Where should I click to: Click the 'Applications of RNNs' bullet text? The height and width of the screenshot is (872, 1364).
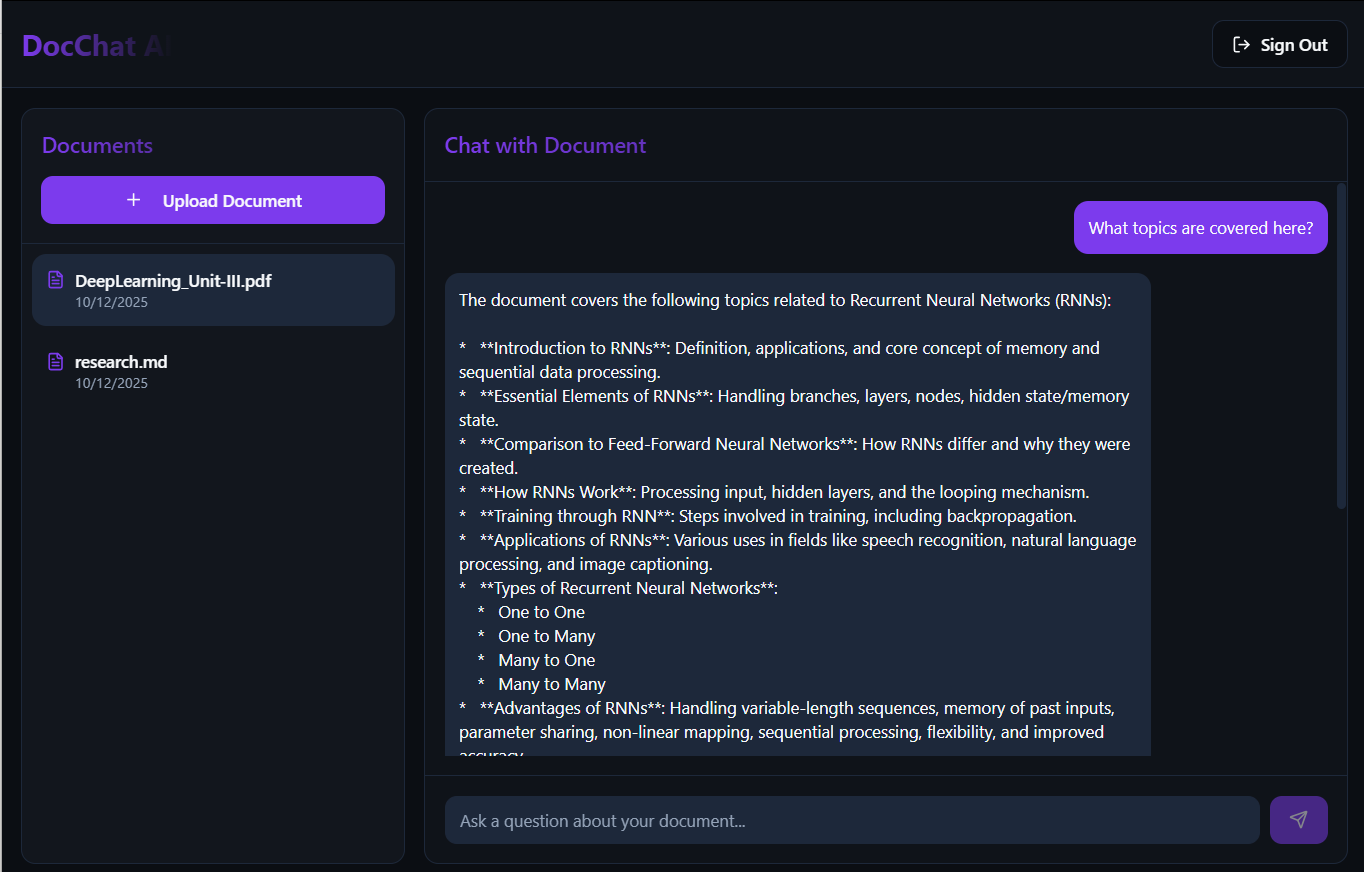pyautogui.click(x=797, y=552)
